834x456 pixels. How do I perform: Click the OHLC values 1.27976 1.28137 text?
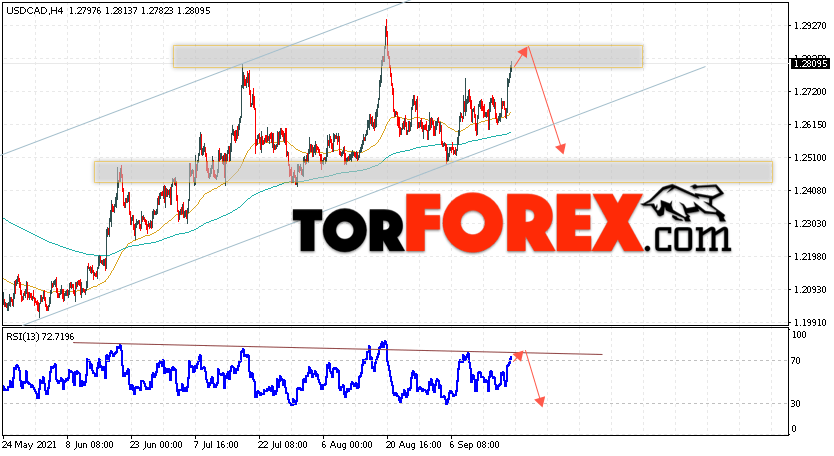[x=103, y=10]
